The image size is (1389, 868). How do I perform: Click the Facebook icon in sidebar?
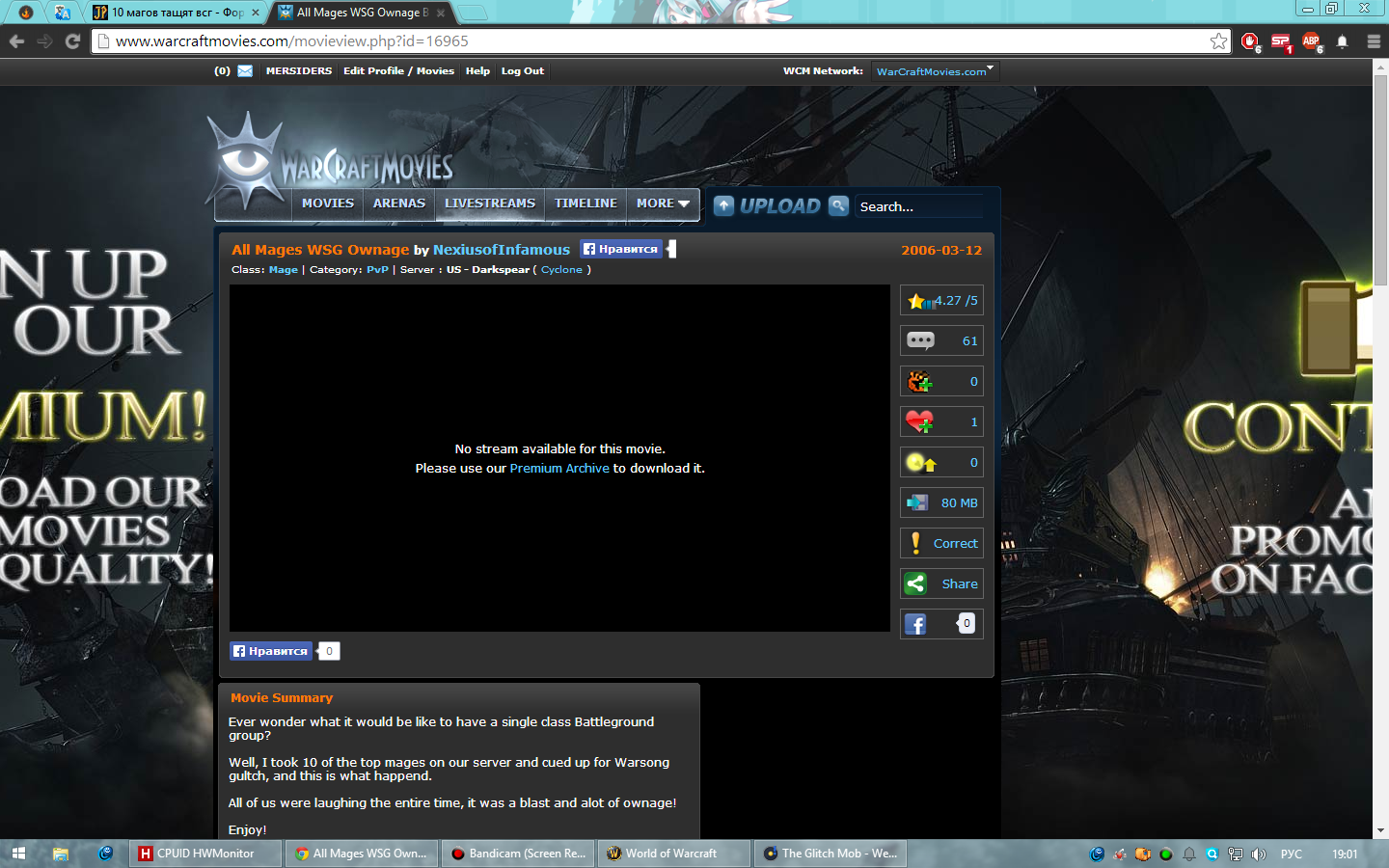point(915,624)
